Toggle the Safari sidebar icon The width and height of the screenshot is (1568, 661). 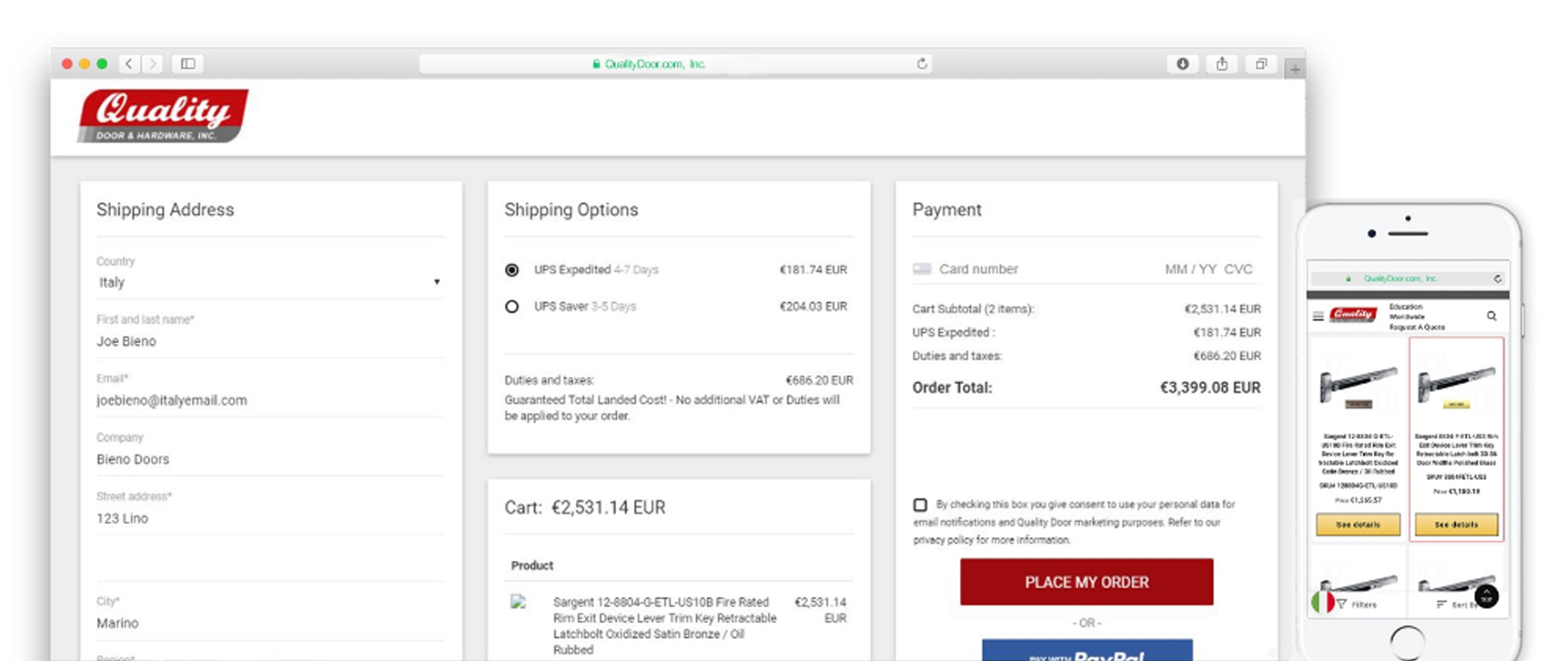(x=188, y=64)
